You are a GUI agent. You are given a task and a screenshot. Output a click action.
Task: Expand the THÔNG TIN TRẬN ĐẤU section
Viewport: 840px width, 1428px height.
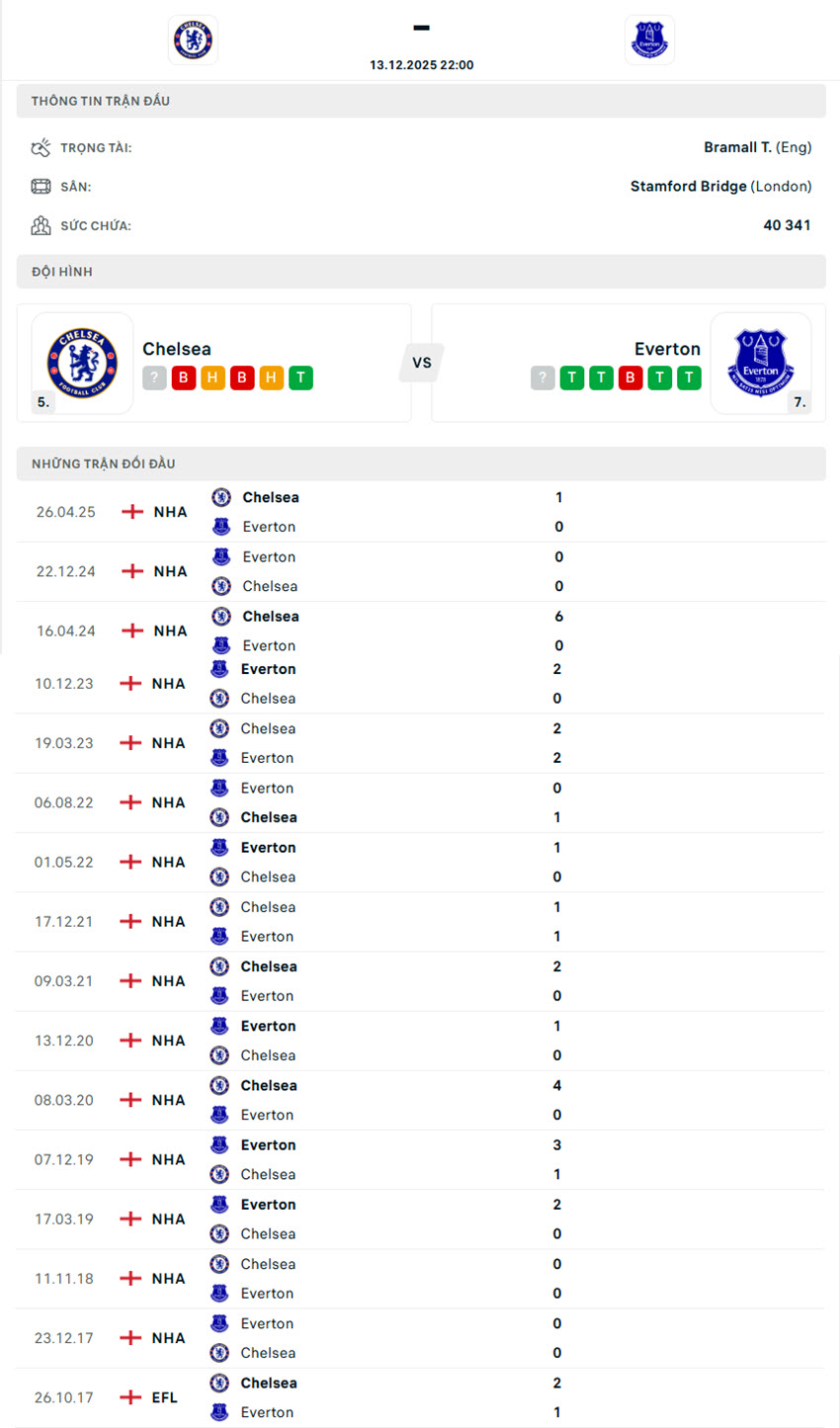pyautogui.click(x=421, y=100)
